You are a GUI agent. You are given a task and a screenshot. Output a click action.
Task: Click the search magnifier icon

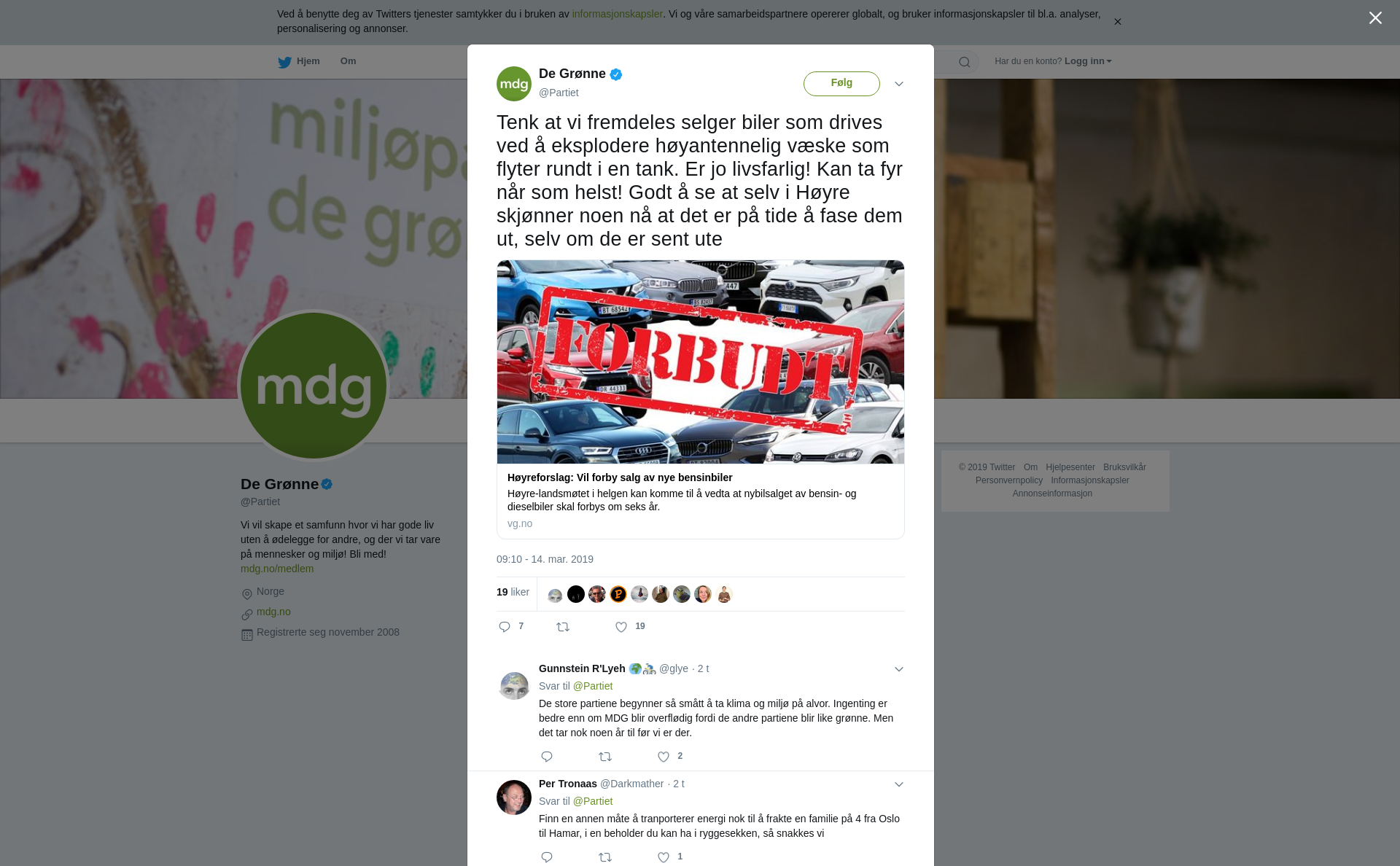click(965, 62)
